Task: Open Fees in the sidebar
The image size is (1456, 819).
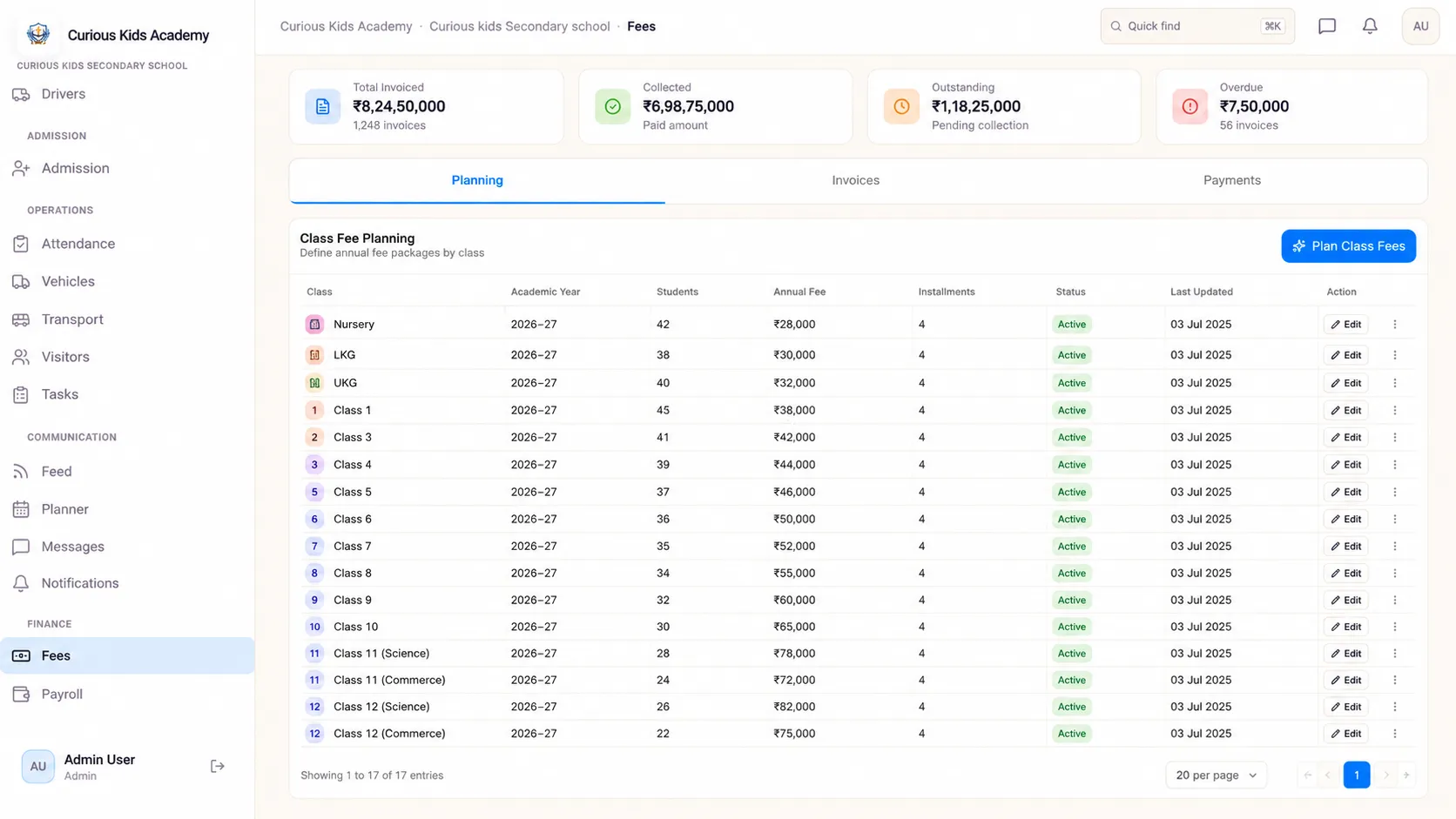Action: (x=127, y=655)
